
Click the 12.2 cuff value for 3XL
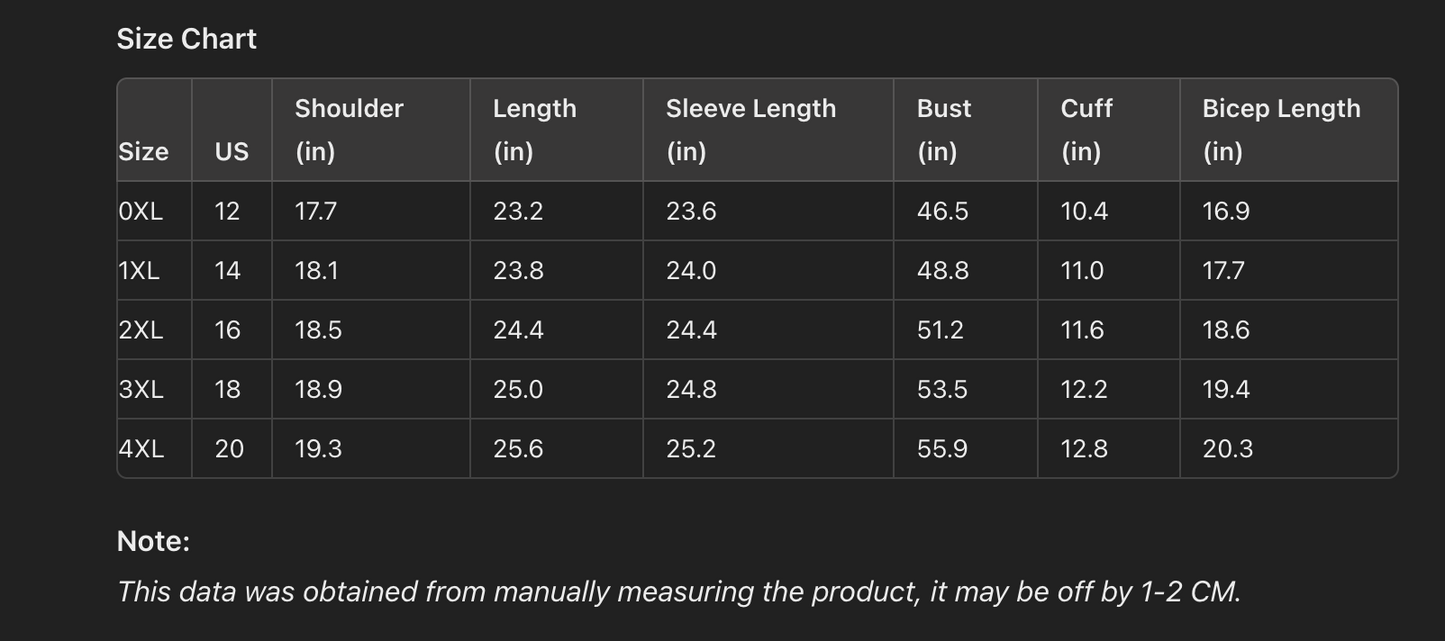point(1084,389)
